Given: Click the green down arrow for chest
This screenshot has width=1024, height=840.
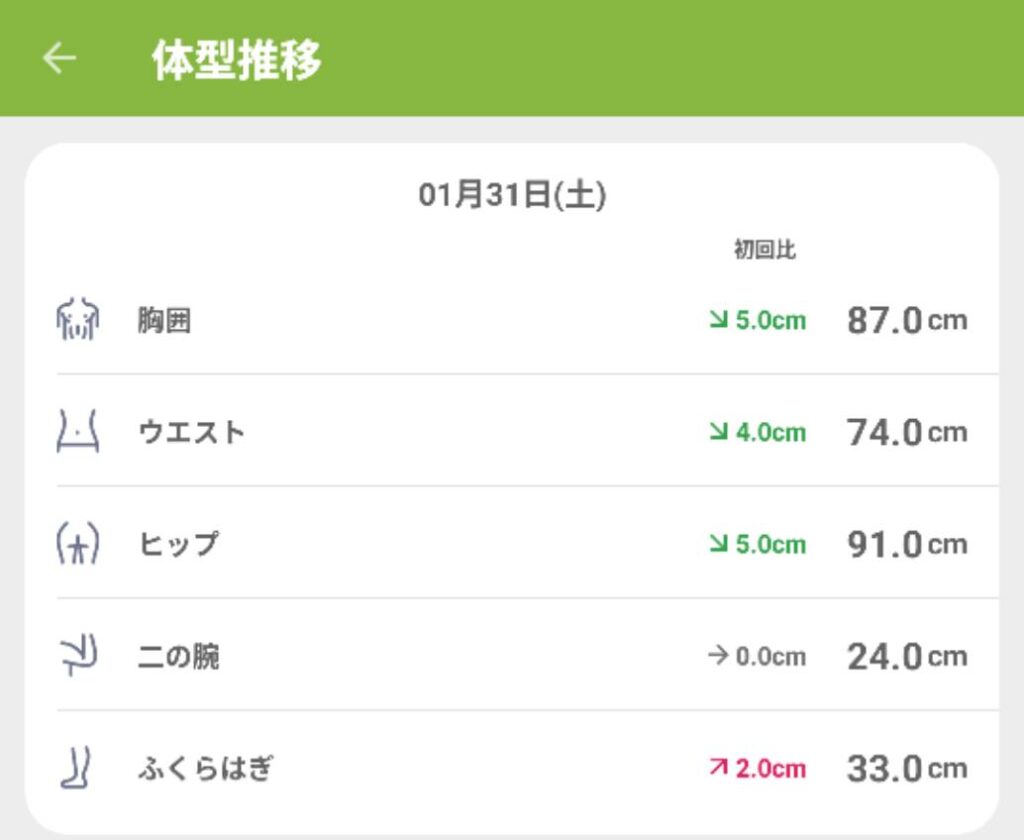Looking at the screenshot, I should pyautogui.click(x=718, y=321).
